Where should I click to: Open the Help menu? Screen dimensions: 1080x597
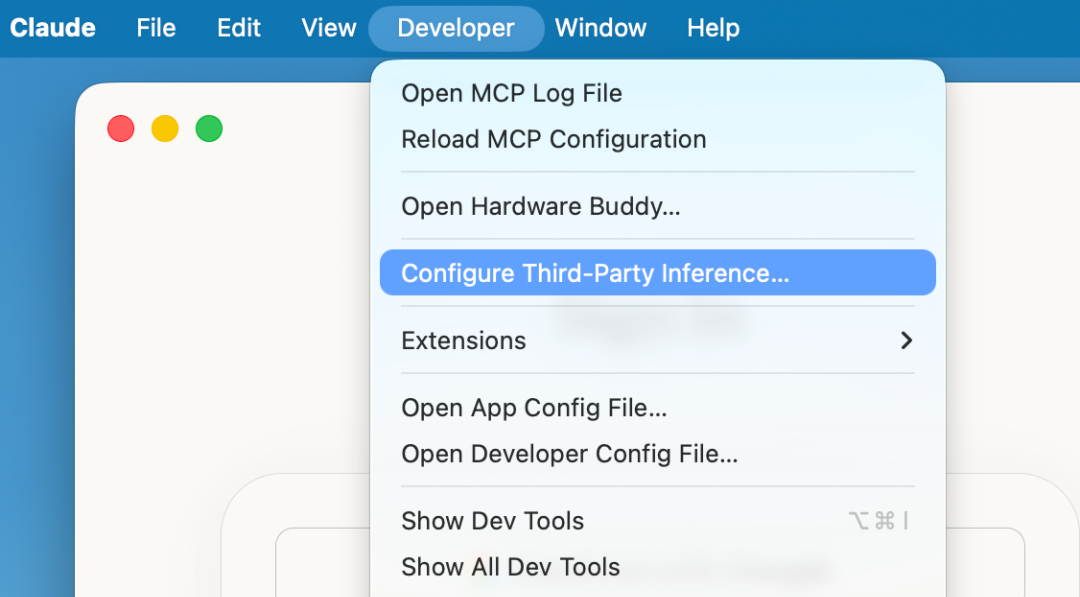click(713, 28)
